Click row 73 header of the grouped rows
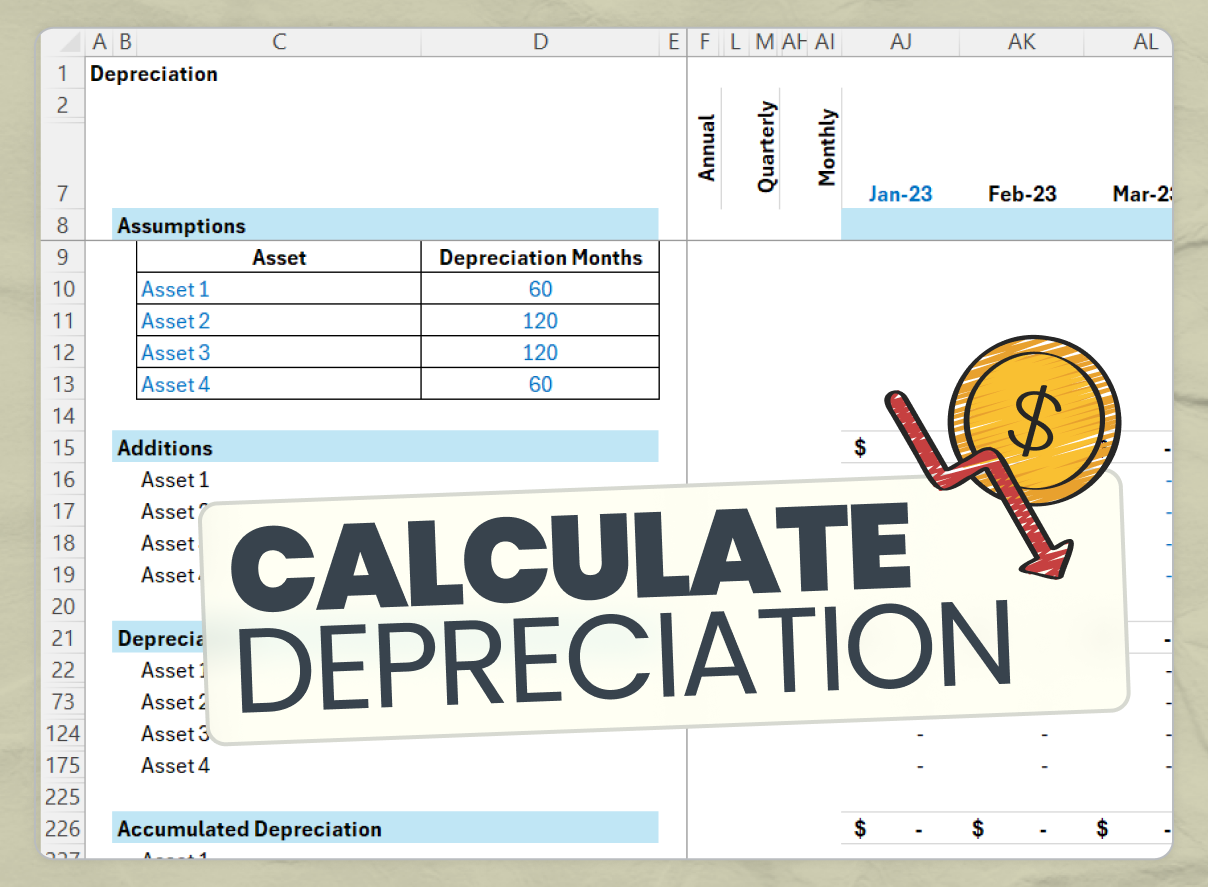The height and width of the screenshot is (887, 1208). pos(63,702)
